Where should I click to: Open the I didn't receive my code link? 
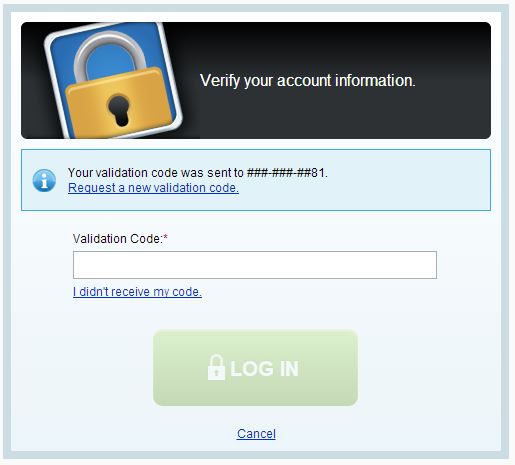(x=137, y=292)
